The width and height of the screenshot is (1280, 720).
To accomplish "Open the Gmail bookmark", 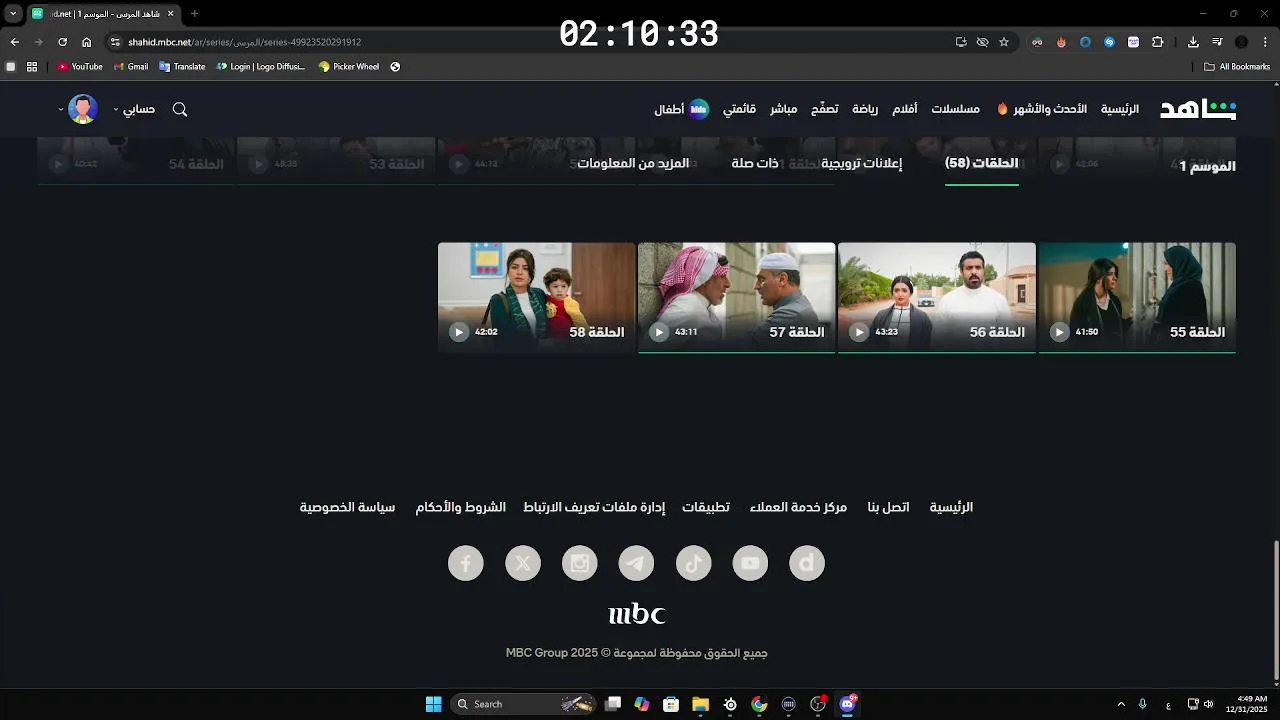I will [x=131, y=67].
